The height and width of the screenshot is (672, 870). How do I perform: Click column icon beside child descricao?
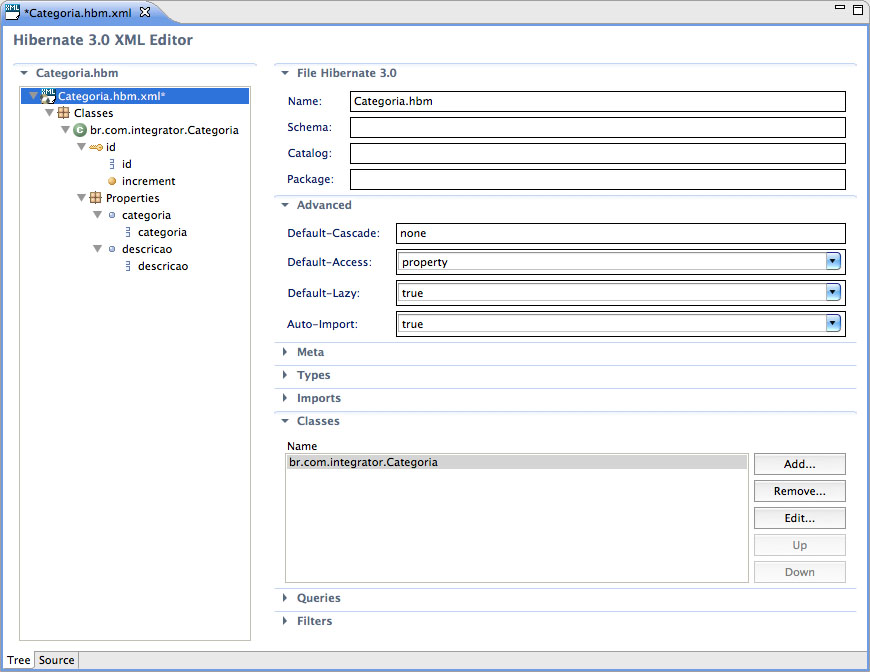128,266
